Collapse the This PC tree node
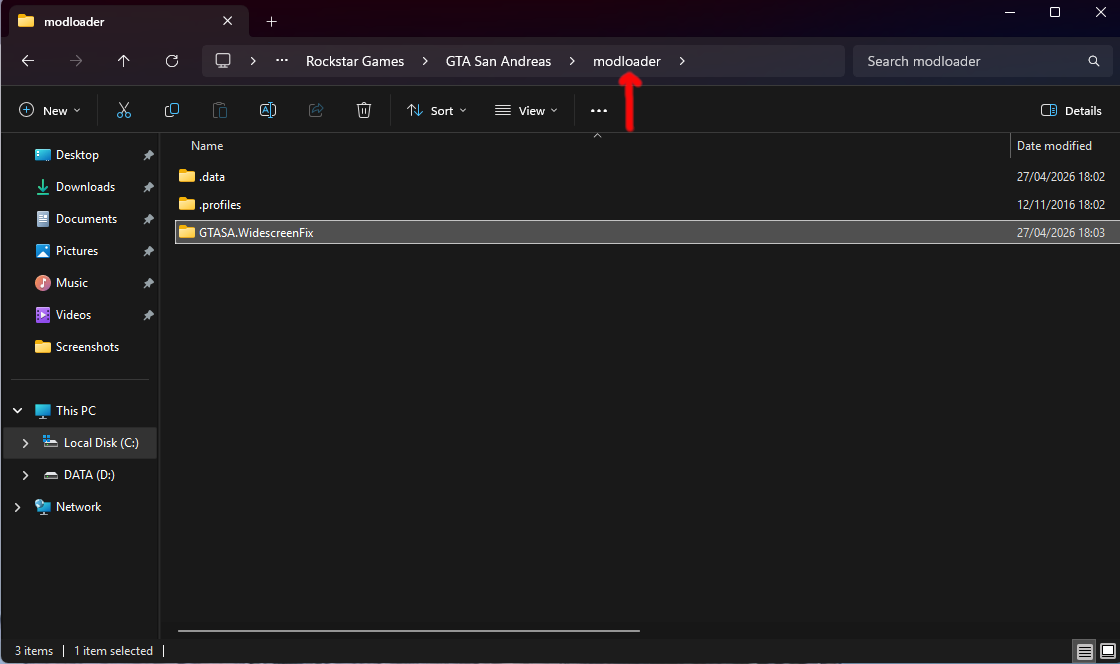The width and height of the screenshot is (1120, 664). click(x=18, y=411)
